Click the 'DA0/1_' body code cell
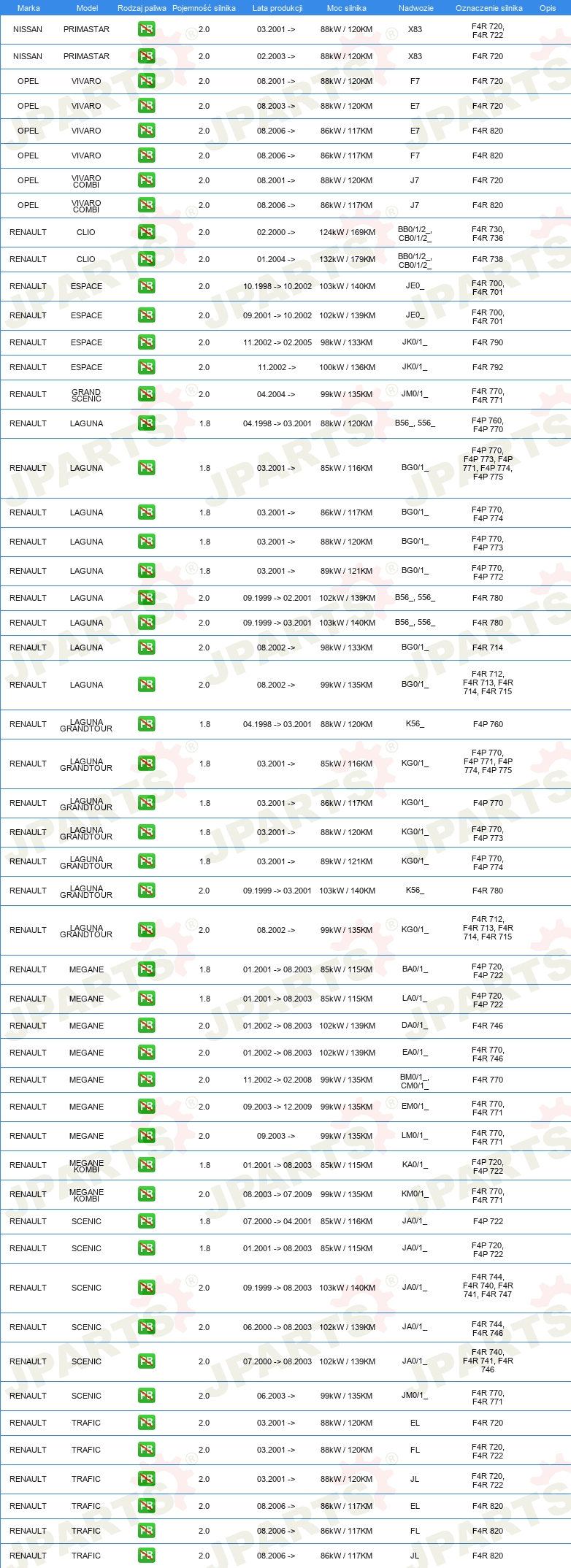Viewport: 571px width, 1568px height. click(x=415, y=1026)
